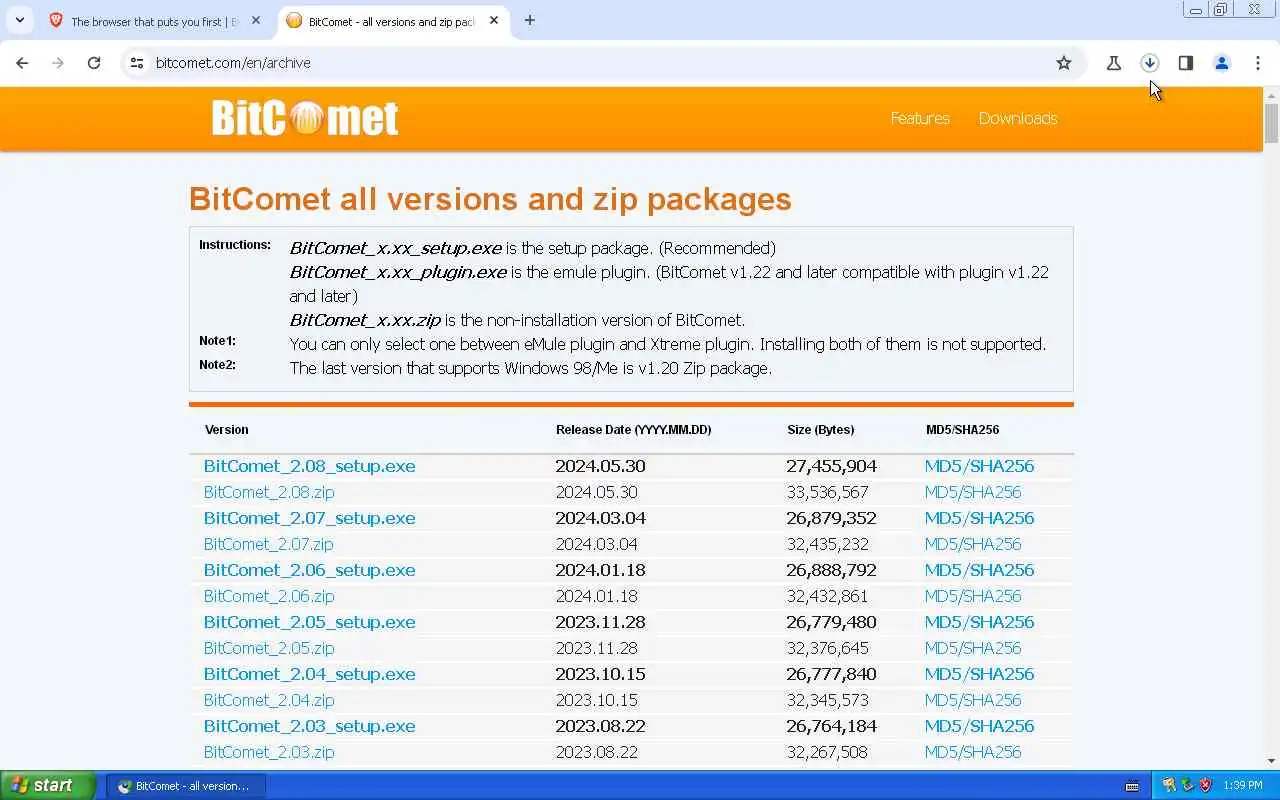Open MD5/SHA256 for 2.05 setup row
This screenshot has height=800, width=1280.
tap(979, 622)
